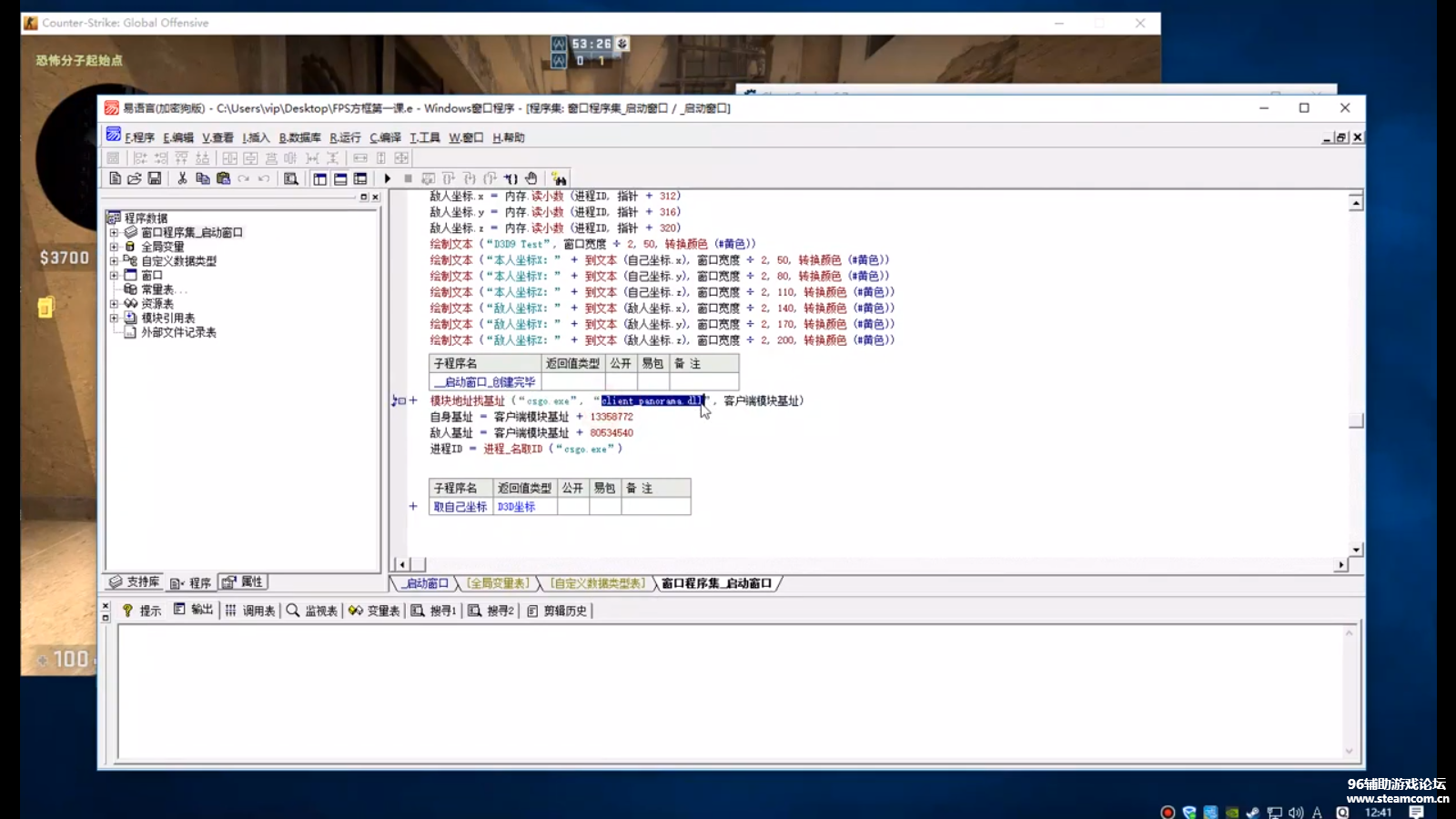
Task: Open the R.运行 menu
Action: tap(345, 137)
